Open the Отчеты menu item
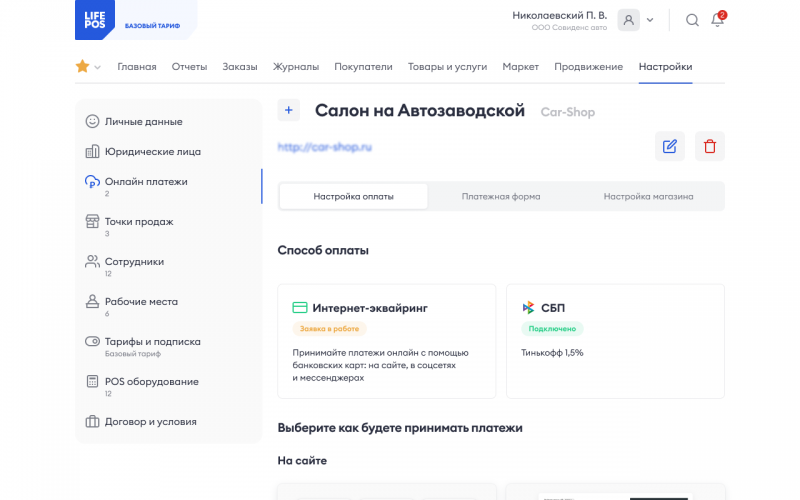The image size is (800, 500). [x=189, y=67]
